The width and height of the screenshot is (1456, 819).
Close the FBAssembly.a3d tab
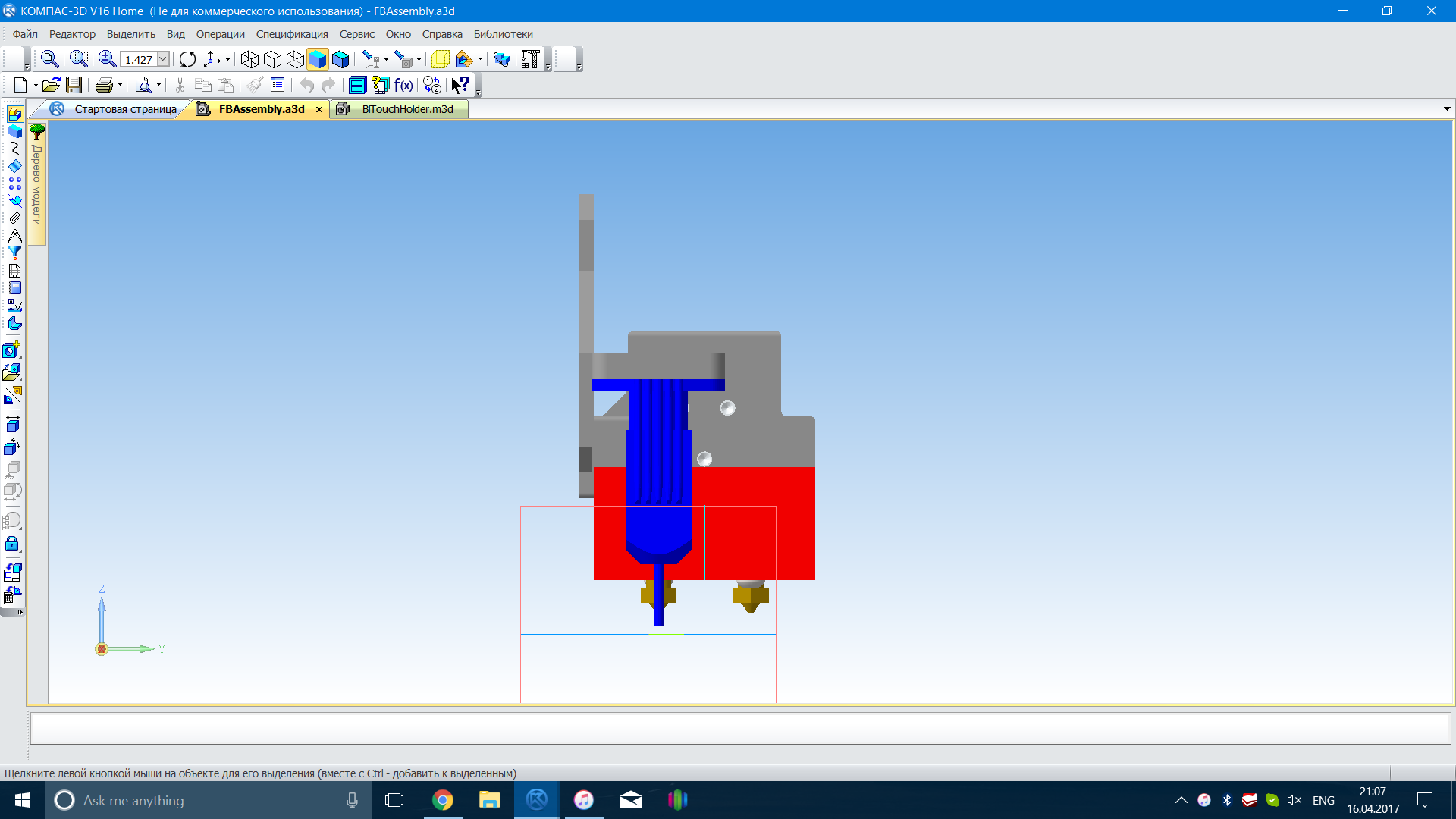click(x=319, y=110)
